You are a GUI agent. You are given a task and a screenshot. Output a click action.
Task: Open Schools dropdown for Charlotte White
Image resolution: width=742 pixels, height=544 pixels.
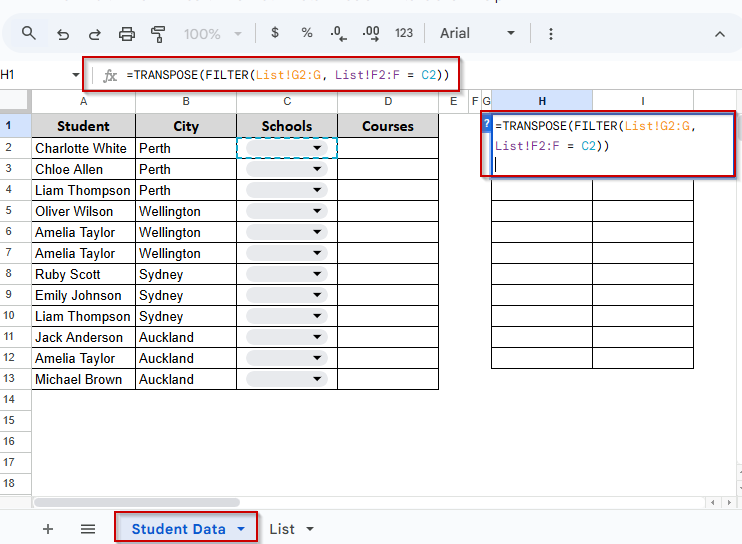point(317,148)
